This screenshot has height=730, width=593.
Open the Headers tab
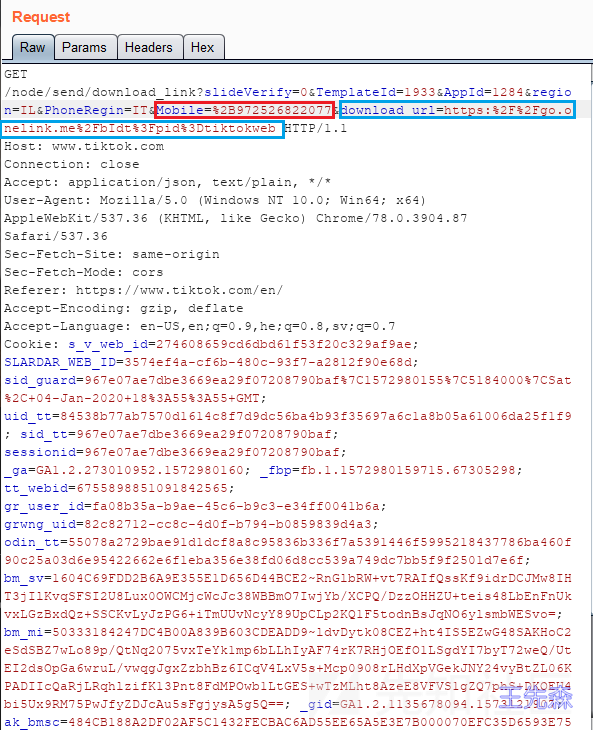(149, 47)
